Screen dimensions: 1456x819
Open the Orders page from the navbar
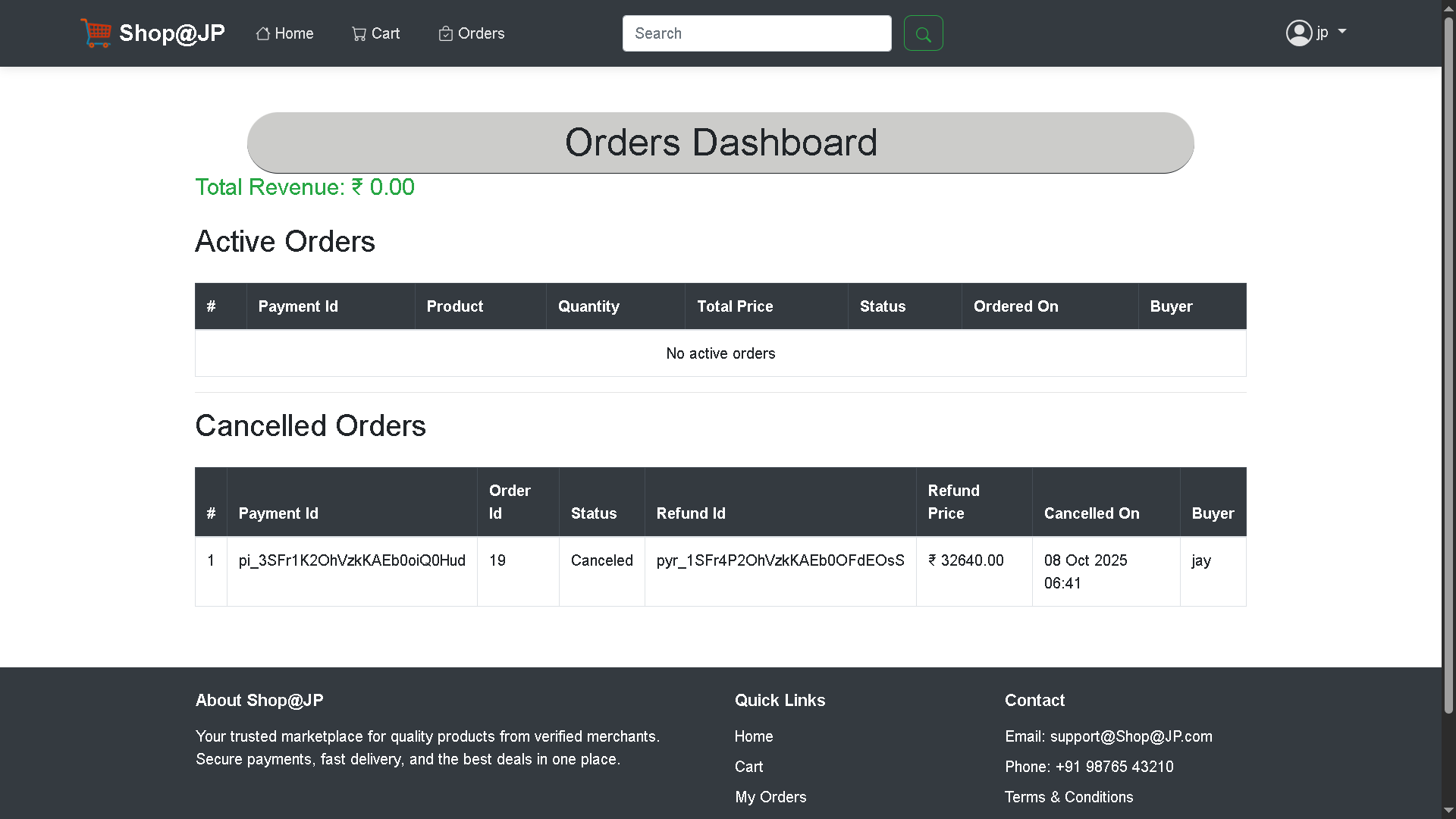click(480, 33)
